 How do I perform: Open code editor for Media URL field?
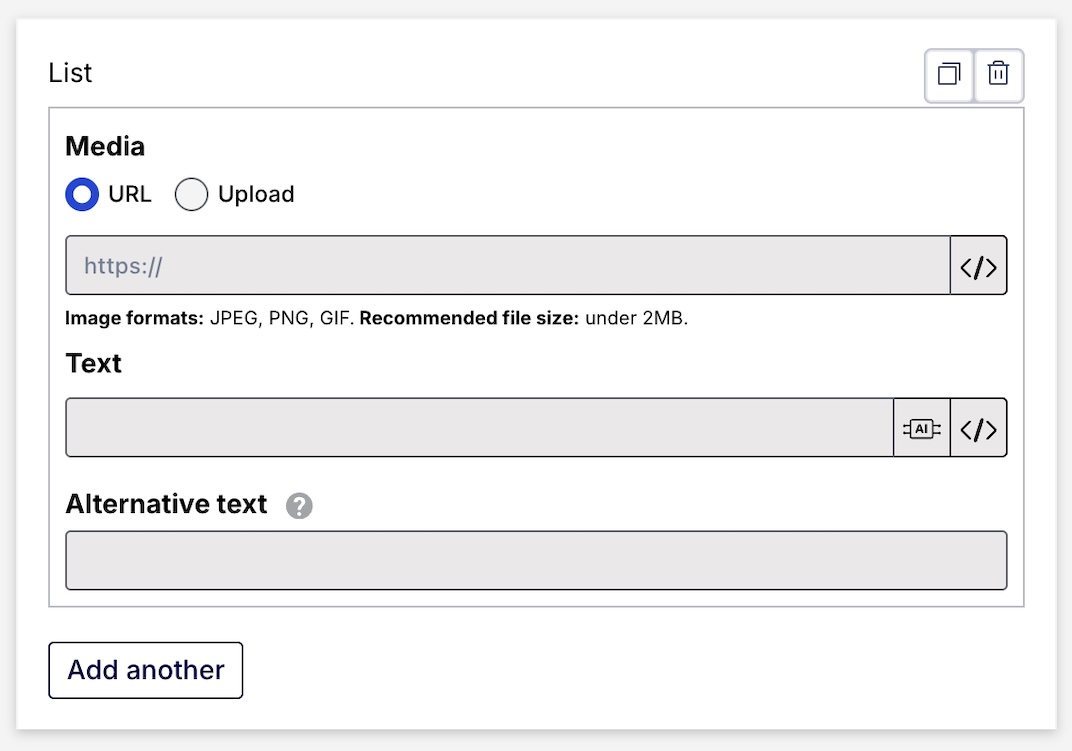(x=978, y=266)
